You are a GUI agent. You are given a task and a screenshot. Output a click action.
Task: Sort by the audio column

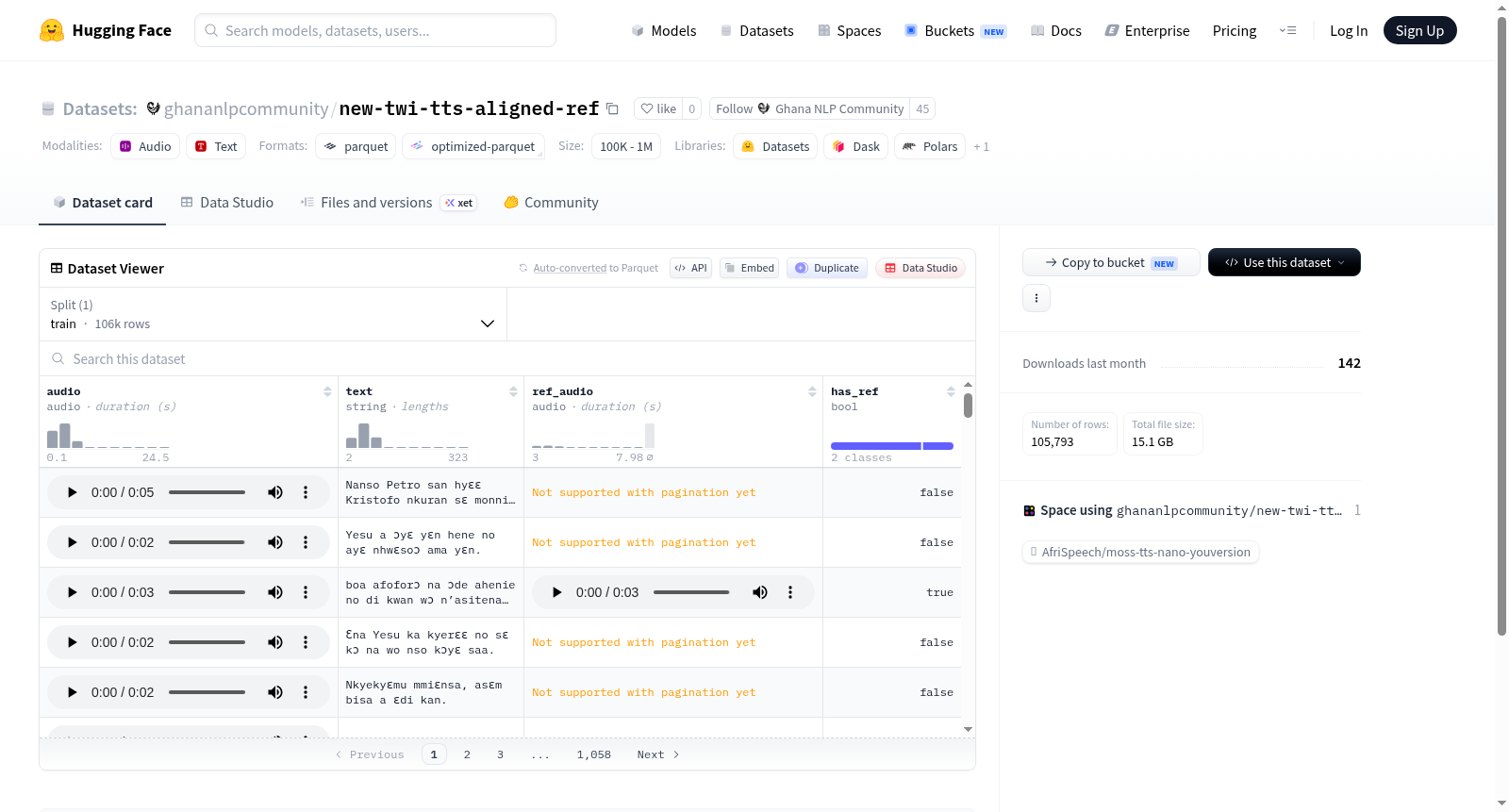[327, 391]
